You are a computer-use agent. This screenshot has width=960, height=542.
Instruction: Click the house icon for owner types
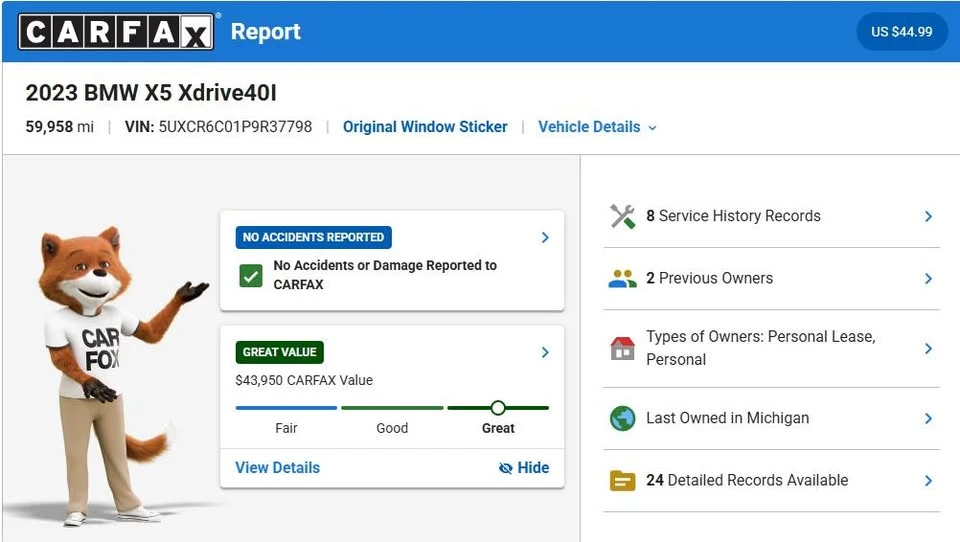click(623, 348)
